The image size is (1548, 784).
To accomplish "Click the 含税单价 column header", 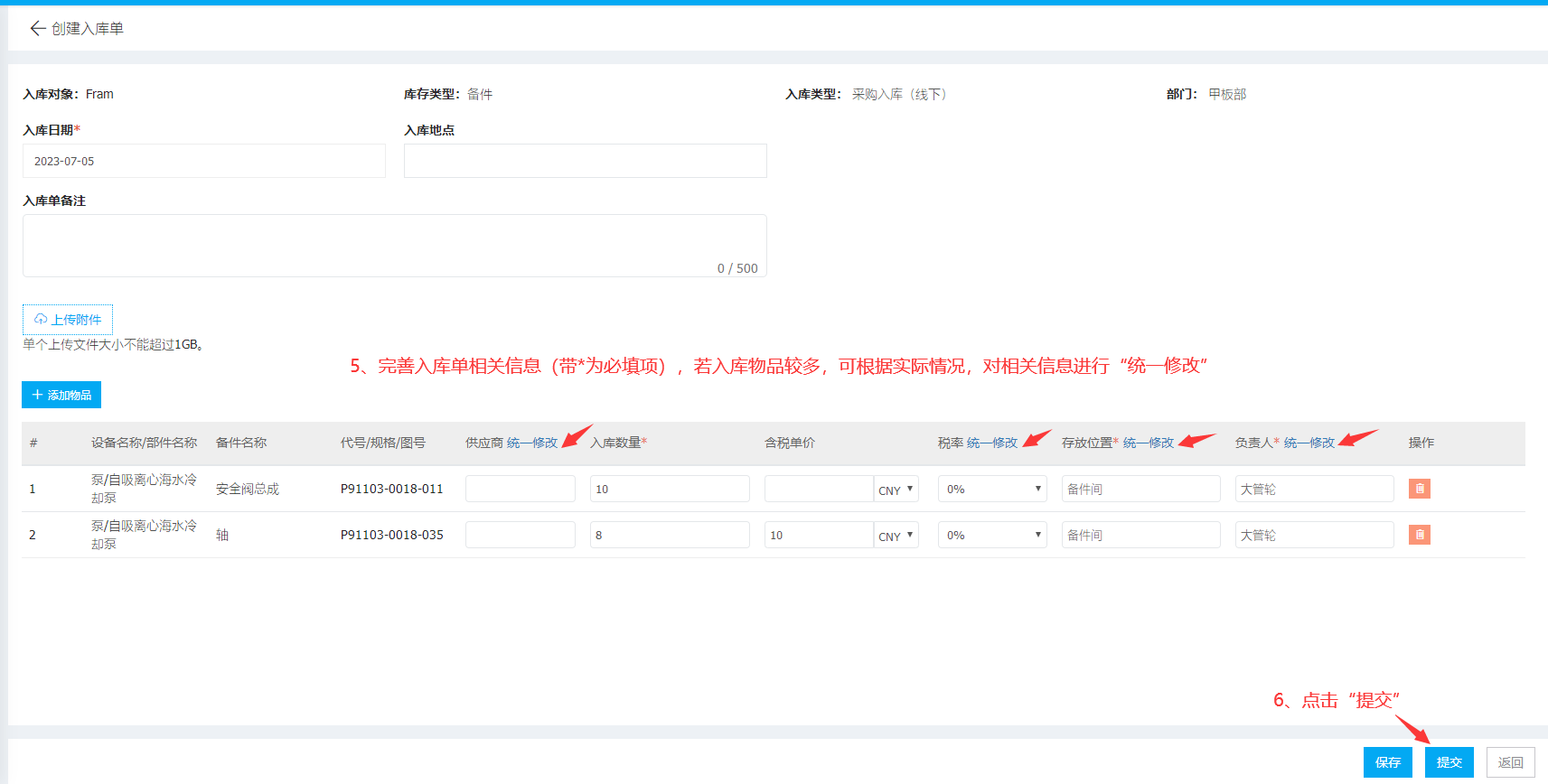I will [x=790, y=443].
